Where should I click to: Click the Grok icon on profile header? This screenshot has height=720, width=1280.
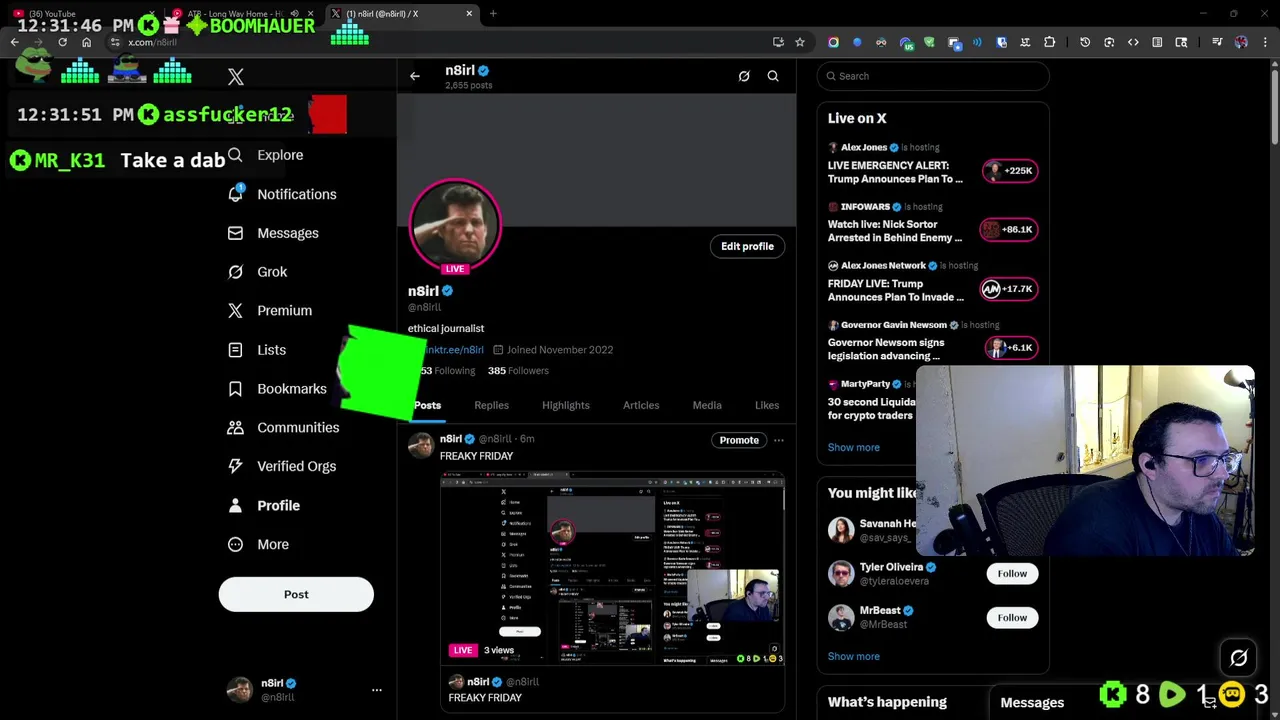tap(744, 76)
